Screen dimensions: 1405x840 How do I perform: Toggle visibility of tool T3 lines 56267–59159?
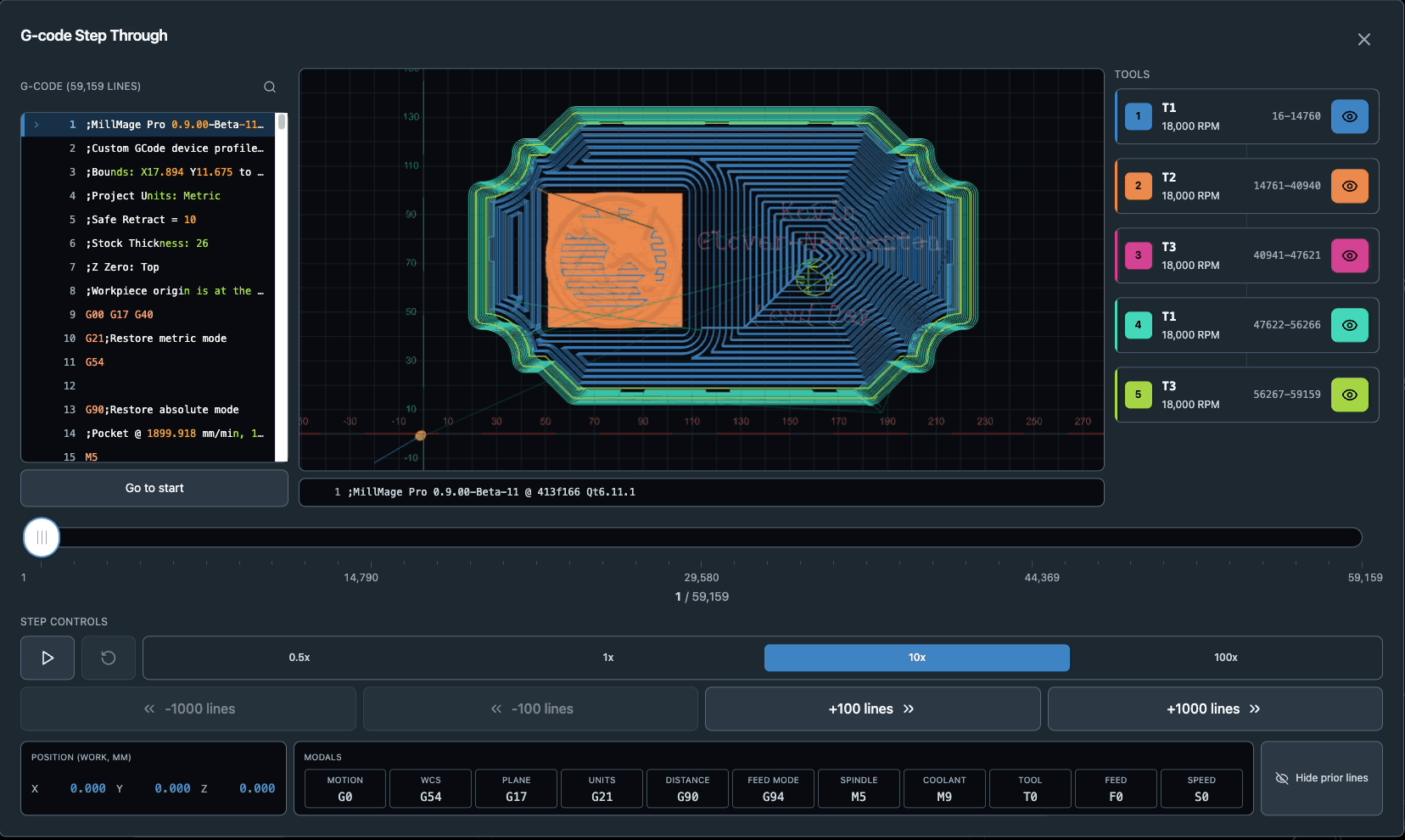pos(1350,395)
